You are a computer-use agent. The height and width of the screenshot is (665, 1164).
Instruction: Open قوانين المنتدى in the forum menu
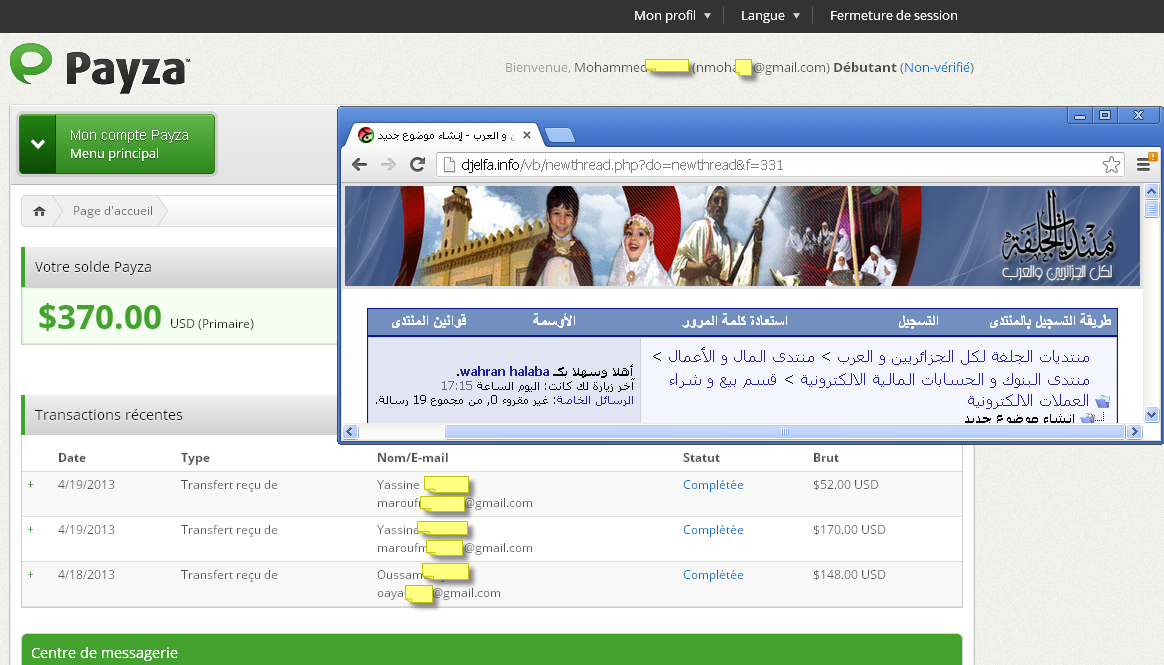tap(429, 321)
